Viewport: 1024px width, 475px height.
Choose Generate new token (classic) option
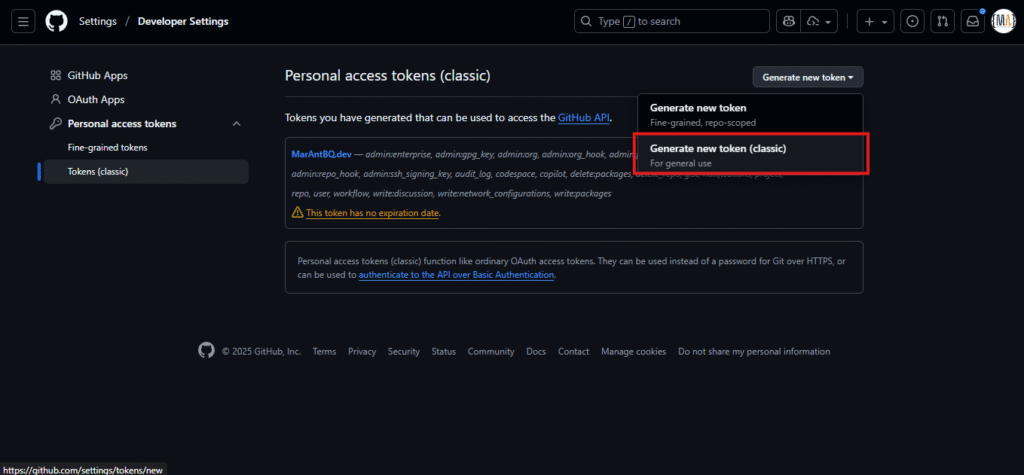click(x=750, y=155)
